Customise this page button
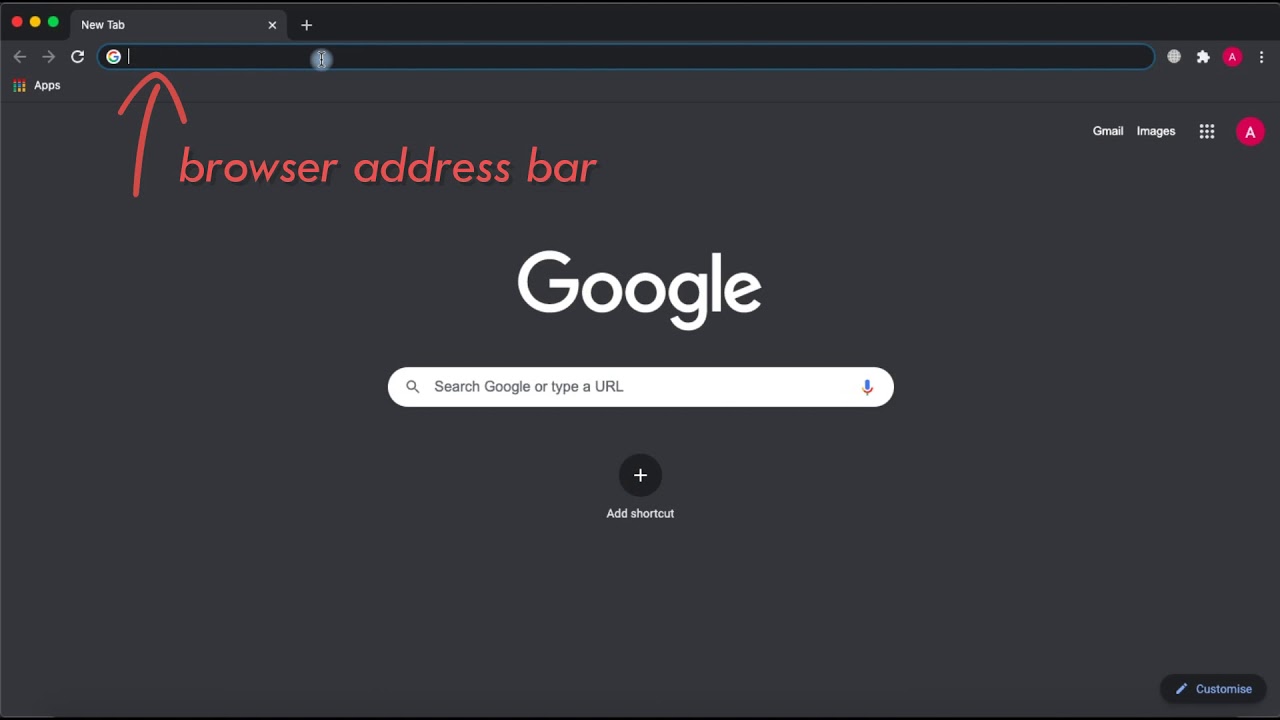Screen dimensions: 1280x720 point(1213,689)
